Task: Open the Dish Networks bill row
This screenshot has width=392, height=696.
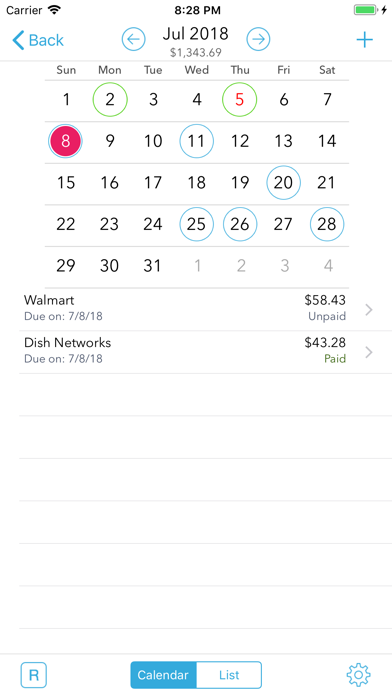Action: (206, 352)
